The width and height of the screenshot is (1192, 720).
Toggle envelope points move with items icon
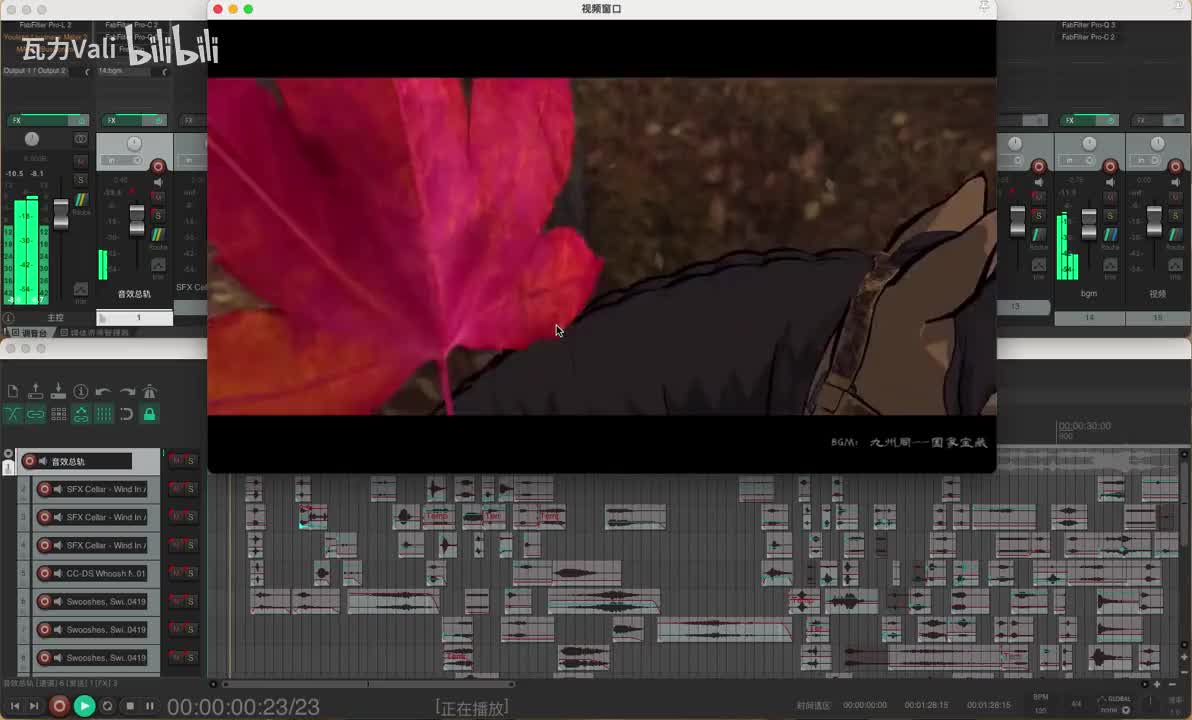(x=81, y=414)
